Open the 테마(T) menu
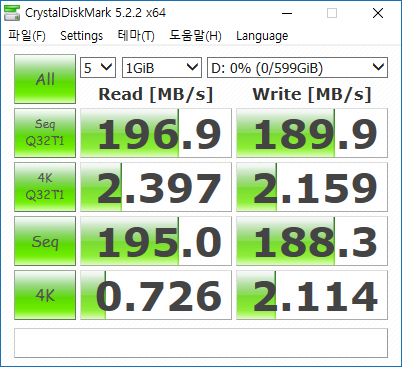Screen dimensions: 402x367 point(136,36)
